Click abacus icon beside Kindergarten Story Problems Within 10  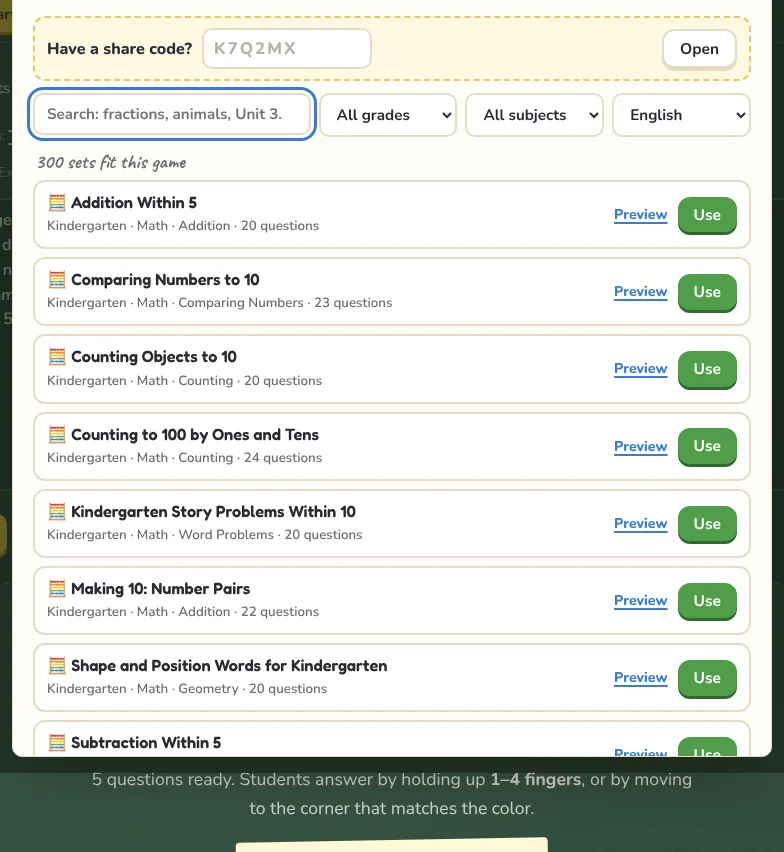pyautogui.click(x=57, y=512)
